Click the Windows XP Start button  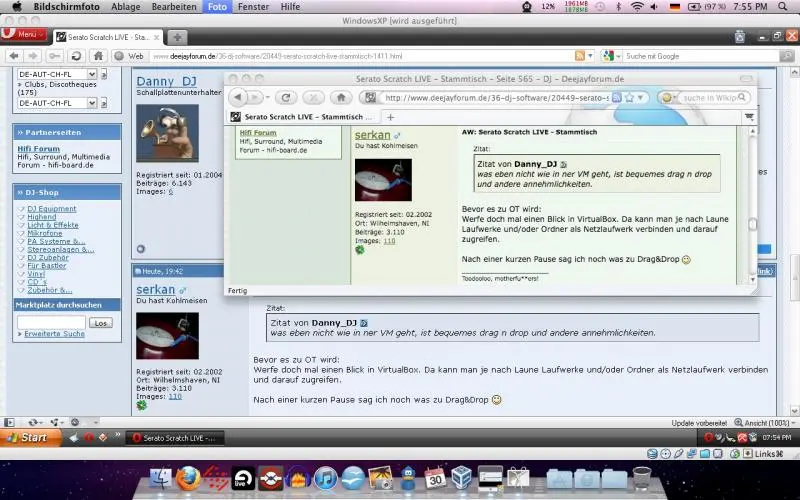coord(28,437)
